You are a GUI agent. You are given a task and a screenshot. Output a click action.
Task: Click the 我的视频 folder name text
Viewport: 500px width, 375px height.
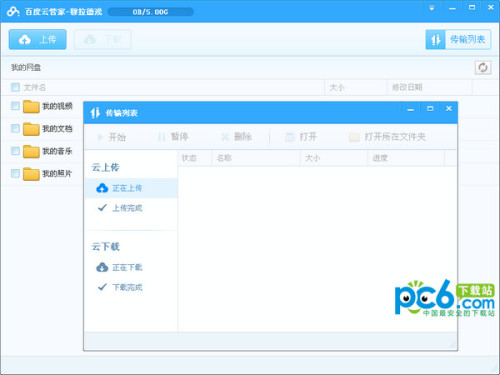(57, 106)
